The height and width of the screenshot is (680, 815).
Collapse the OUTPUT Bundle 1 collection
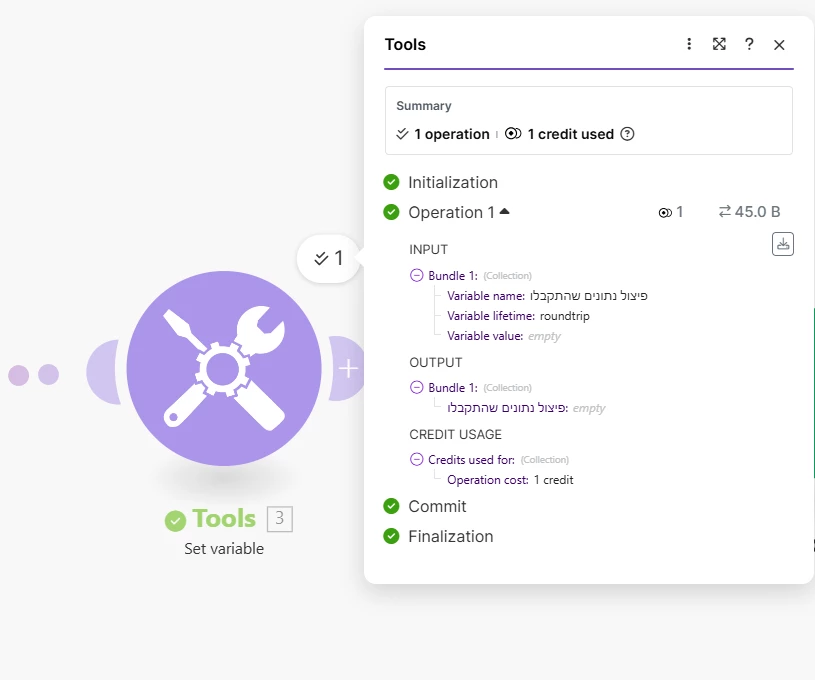click(x=416, y=387)
